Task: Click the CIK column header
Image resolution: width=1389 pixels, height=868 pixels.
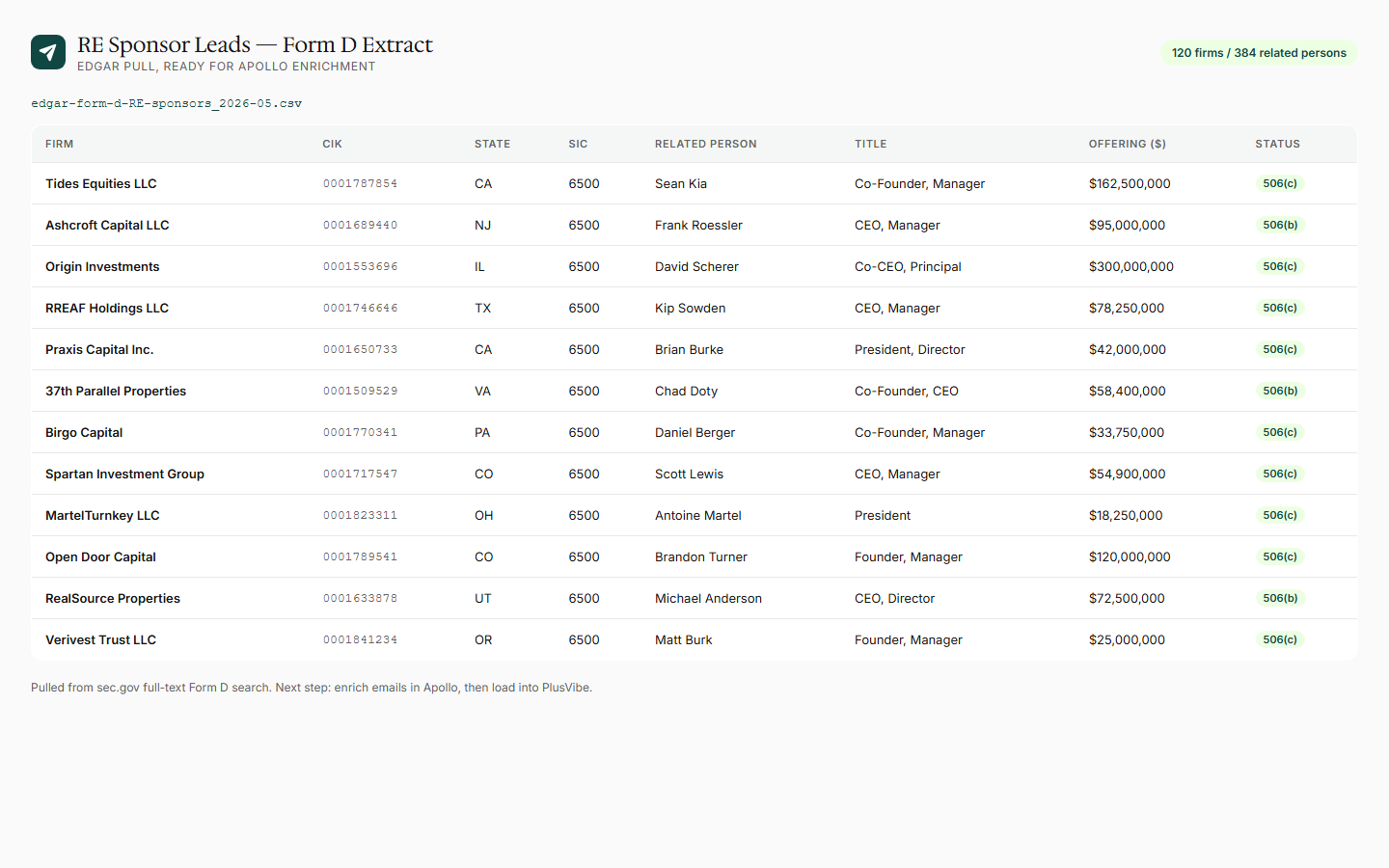Action: point(332,144)
